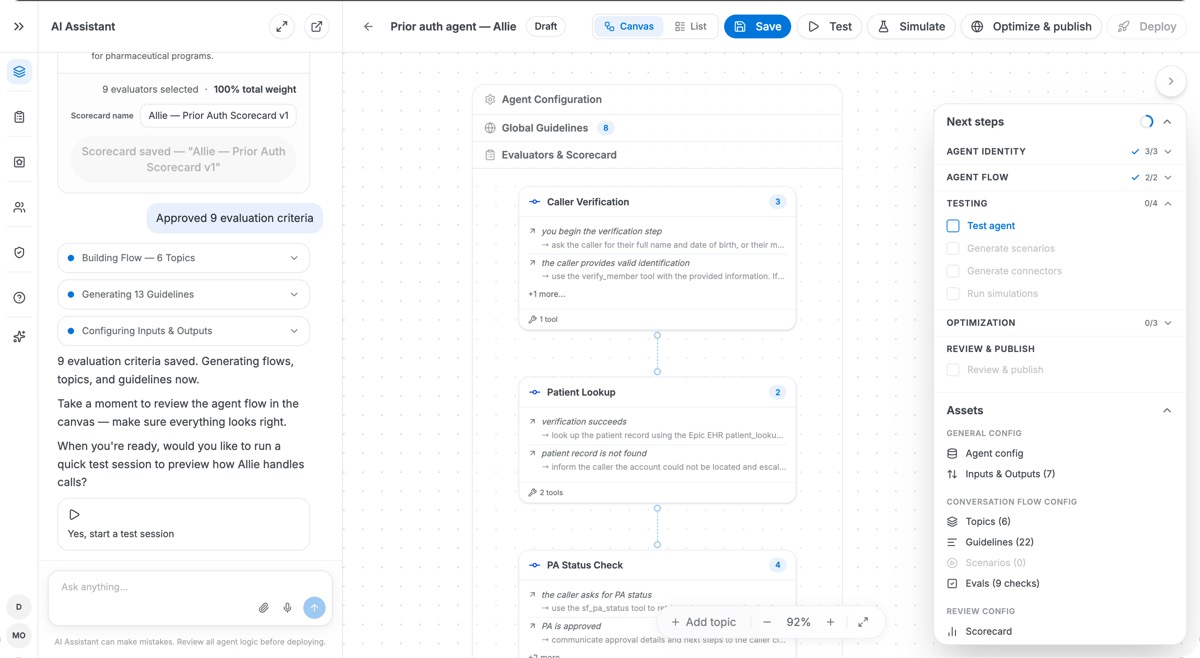Expand the AGENT IDENTITY section
Screen dimensions: 1200x658
click(x=1059, y=152)
